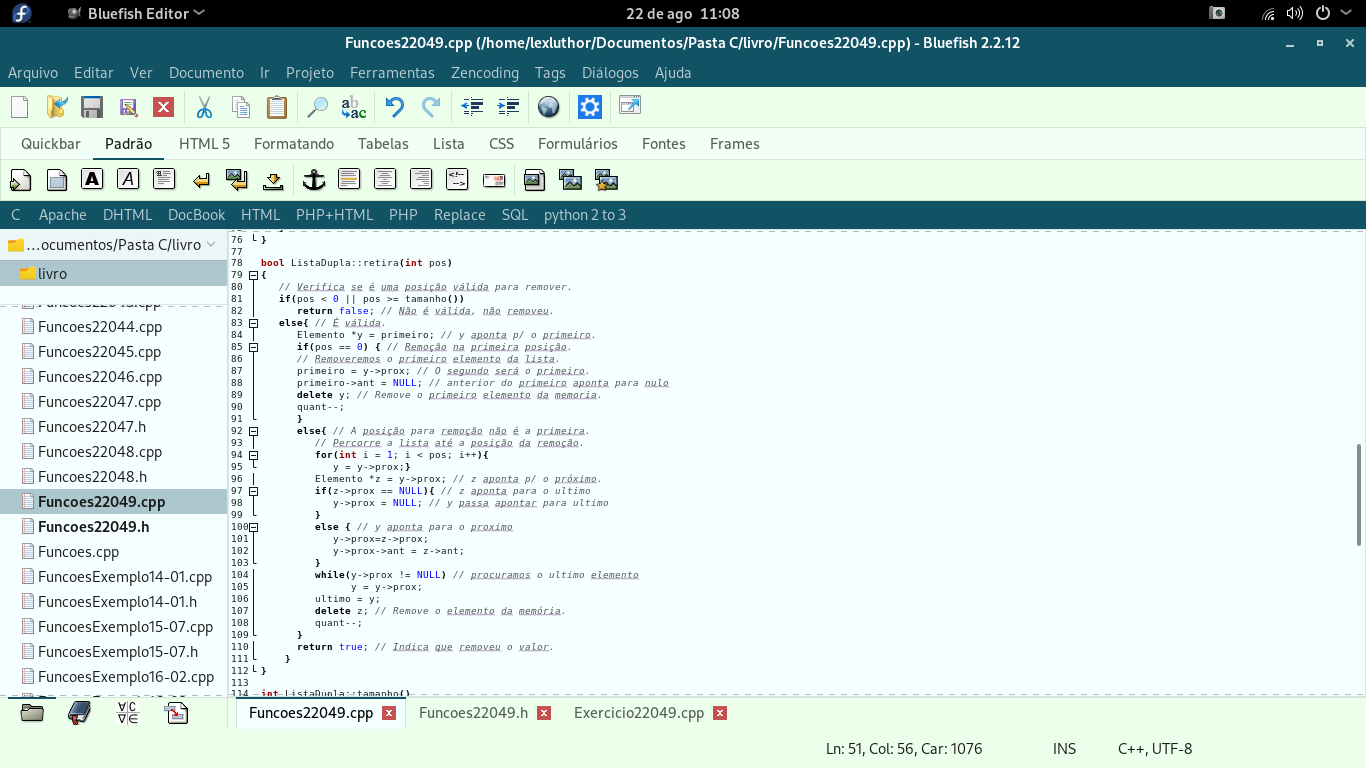Open character map sidebar tab icon

pyautogui.click(x=128, y=713)
